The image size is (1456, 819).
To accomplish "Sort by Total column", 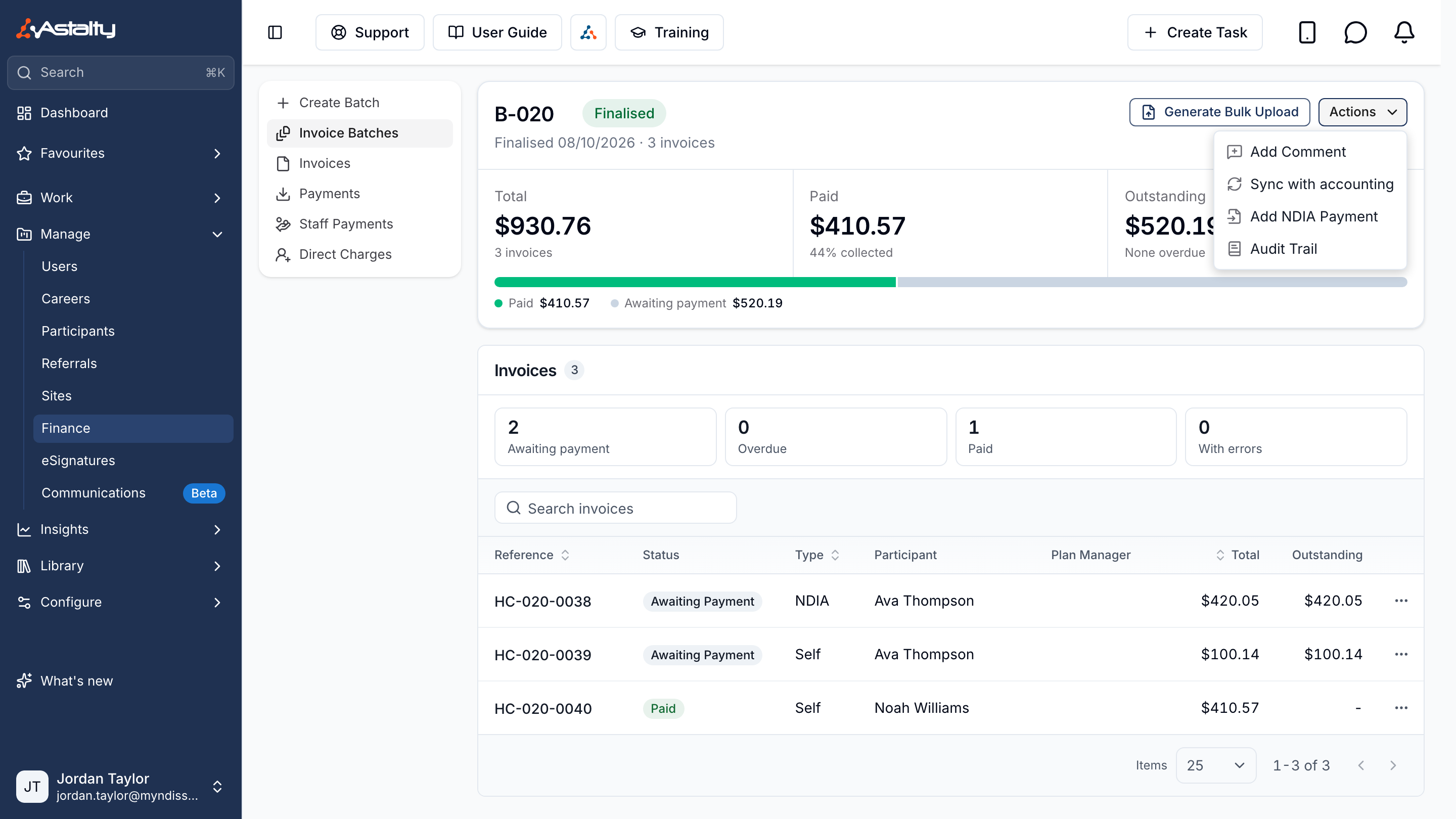I will 1237,555.
